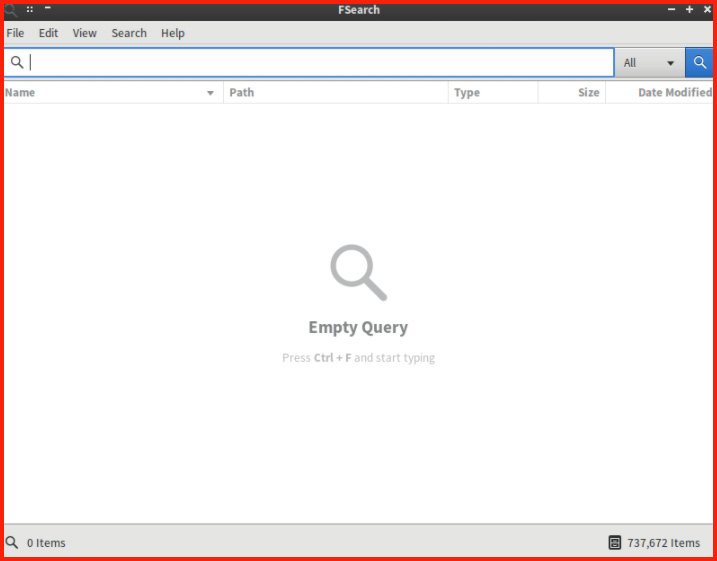Focus the search text field

tap(309, 63)
